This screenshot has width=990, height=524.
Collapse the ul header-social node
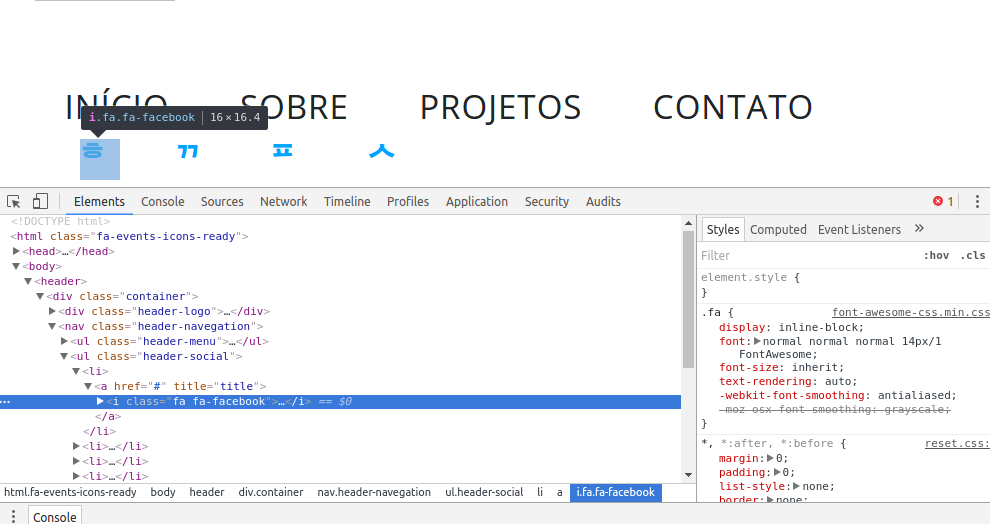point(64,356)
